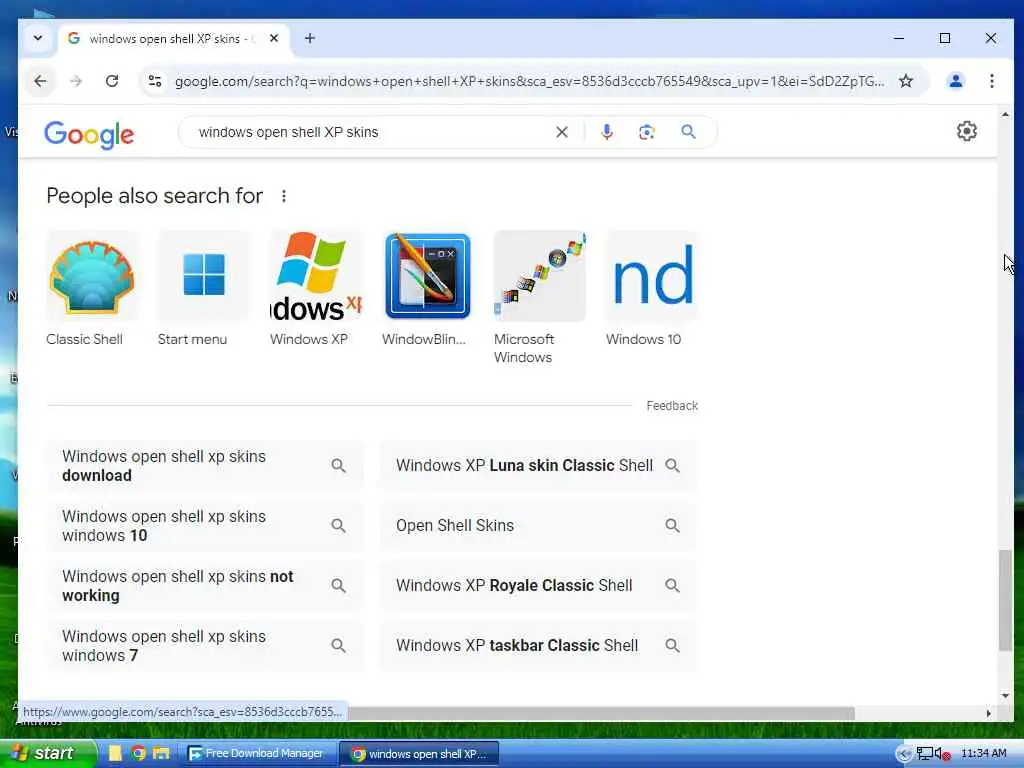
Task: Search Windows open shell xp skins not working
Action: pyautogui.click(x=204, y=586)
